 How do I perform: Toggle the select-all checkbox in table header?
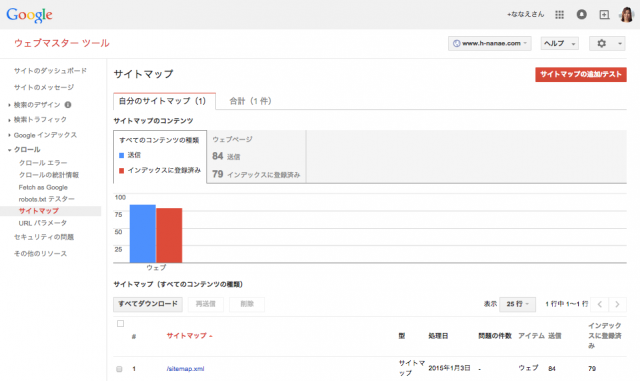click(x=120, y=323)
